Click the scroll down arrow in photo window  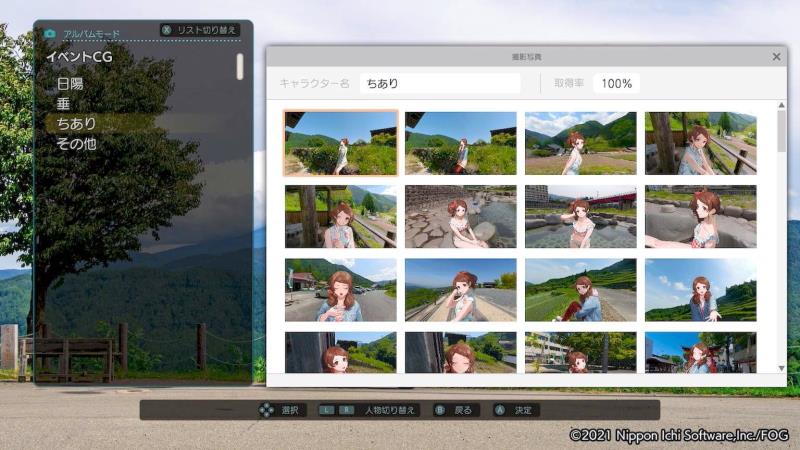(781, 368)
